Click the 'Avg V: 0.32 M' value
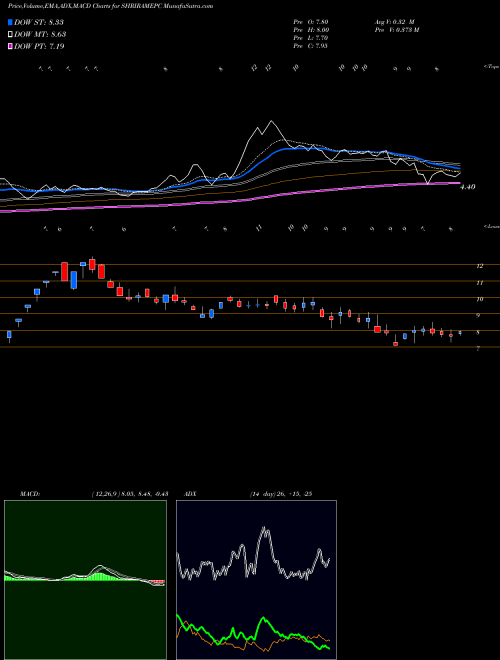This screenshot has height=660, width=500. pos(395,22)
